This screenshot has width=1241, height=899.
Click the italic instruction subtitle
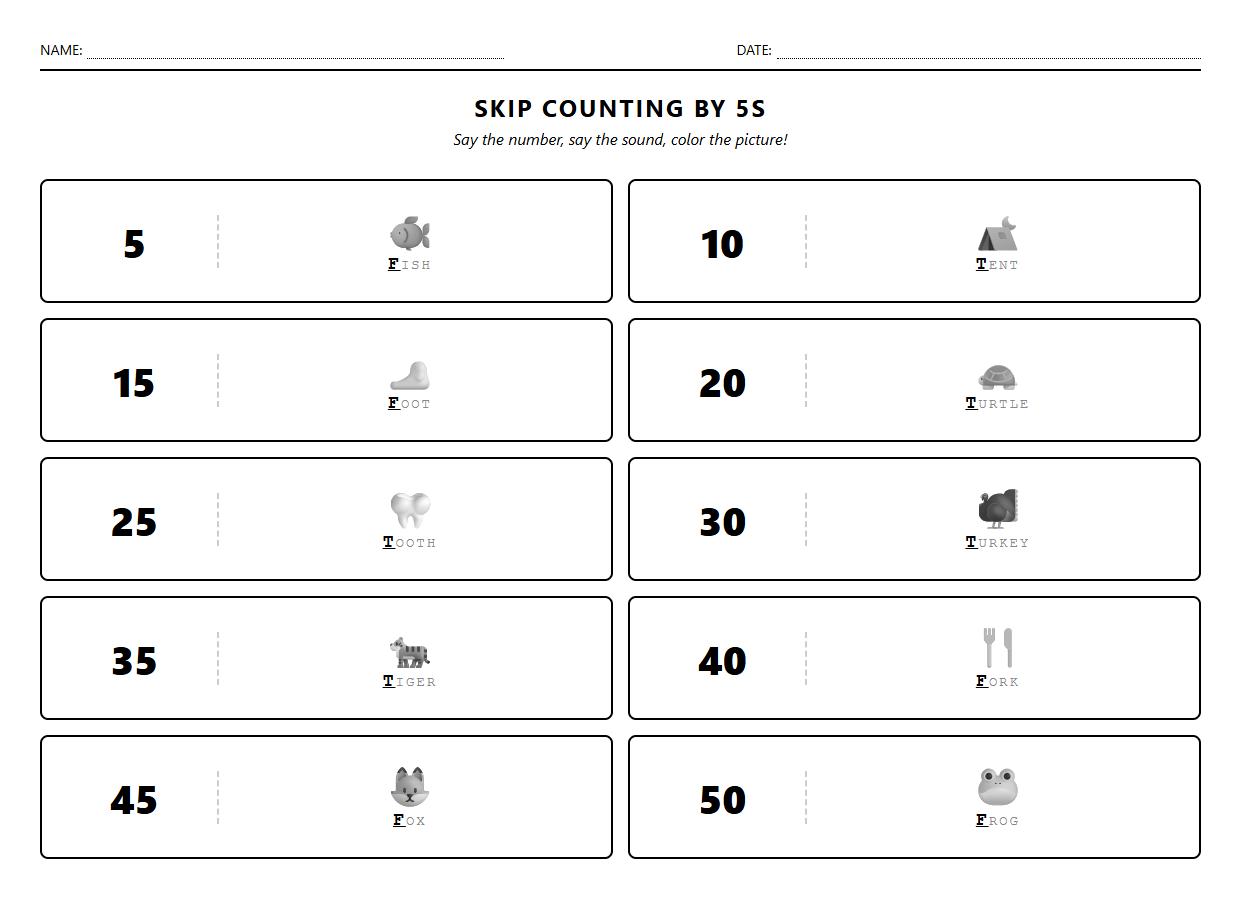(620, 140)
